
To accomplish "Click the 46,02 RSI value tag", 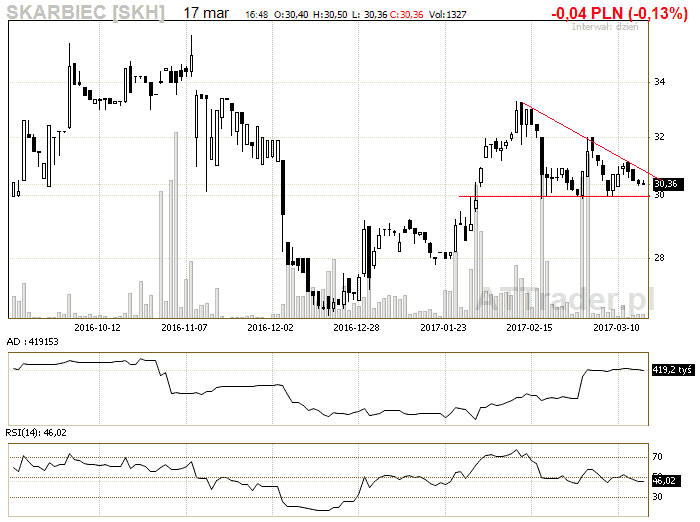I will click(665, 481).
